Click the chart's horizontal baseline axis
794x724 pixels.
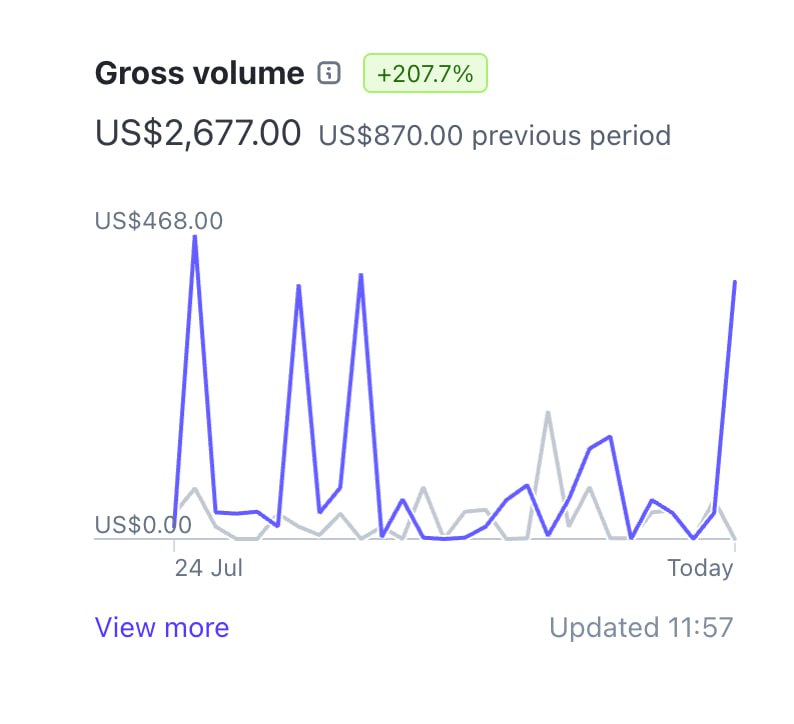pyautogui.click(x=415, y=539)
